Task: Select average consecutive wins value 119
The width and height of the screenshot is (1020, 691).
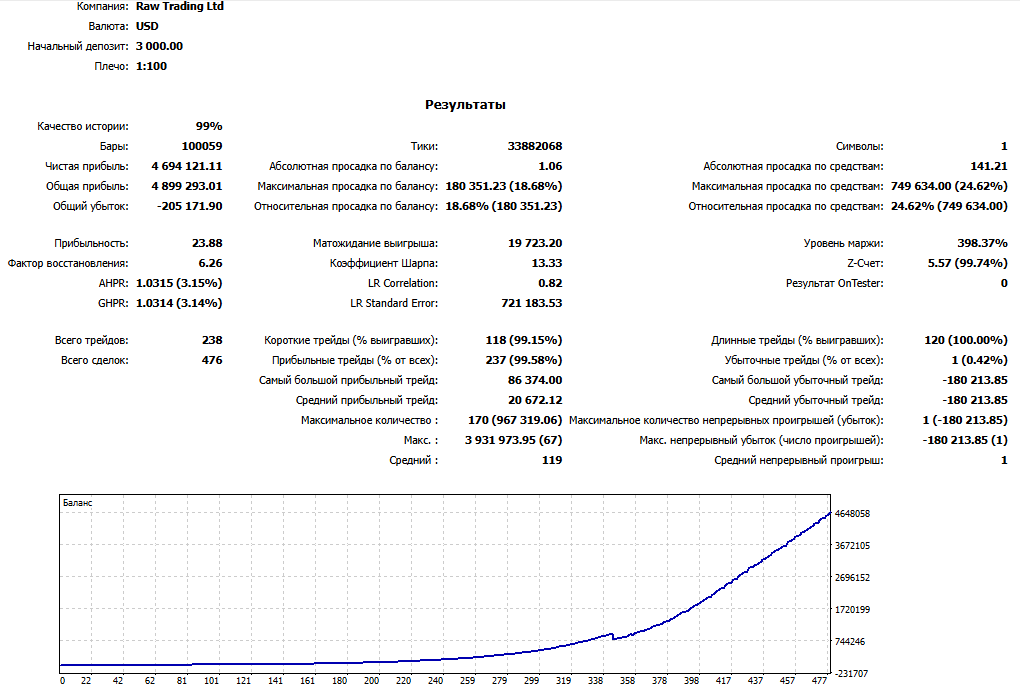Action: (x=552, y=461)
